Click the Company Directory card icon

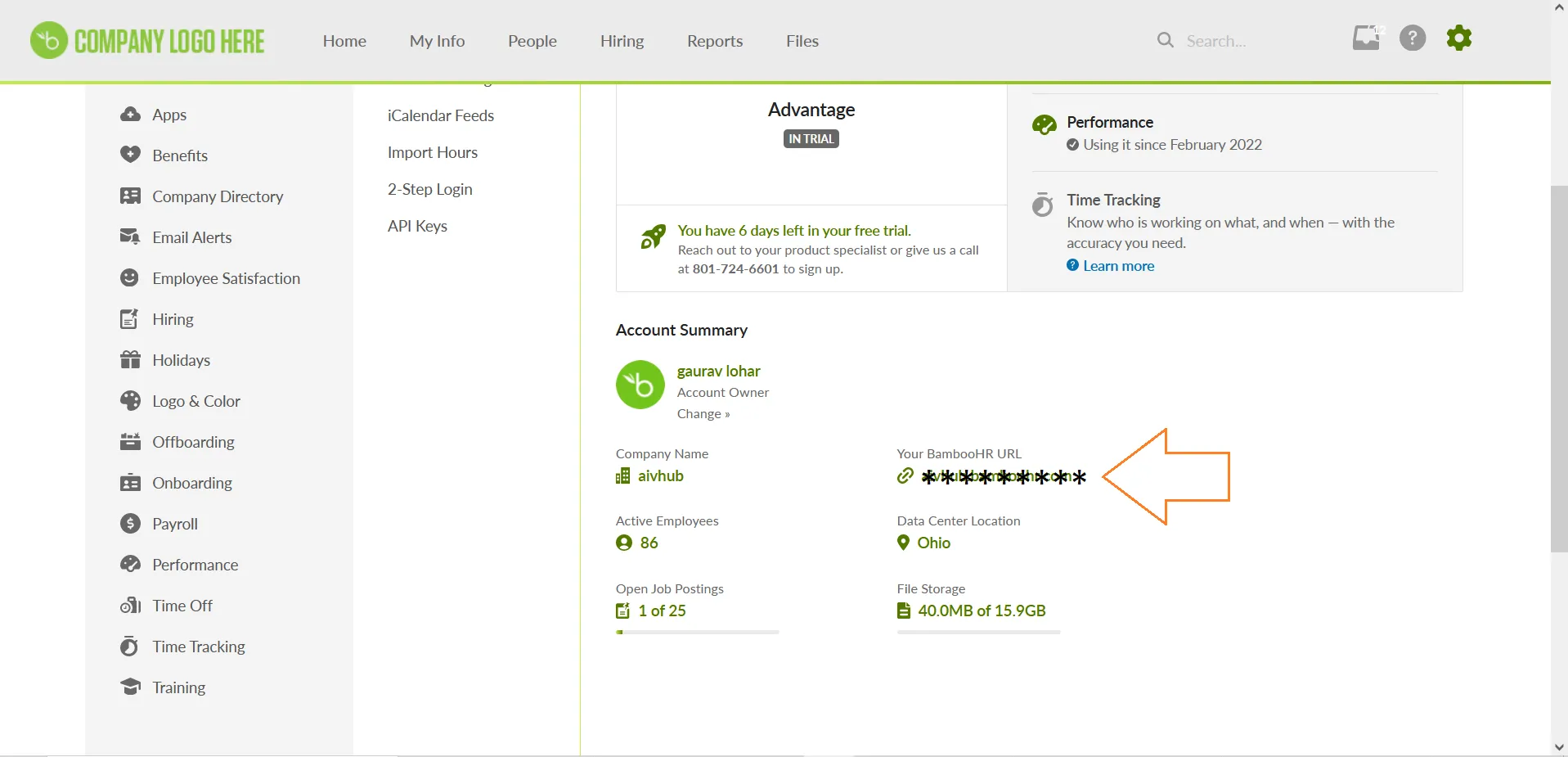point(130,196)
